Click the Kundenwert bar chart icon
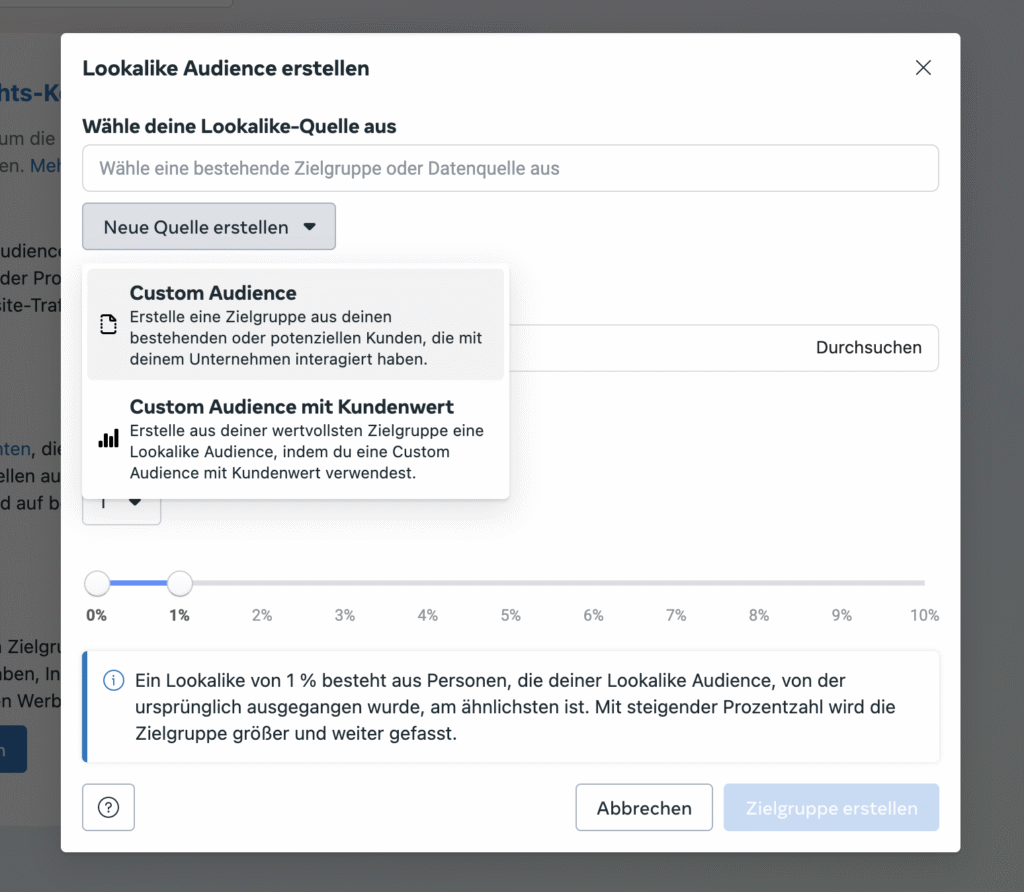Viewport: 1024px width, 892px height. click(108, 438)
